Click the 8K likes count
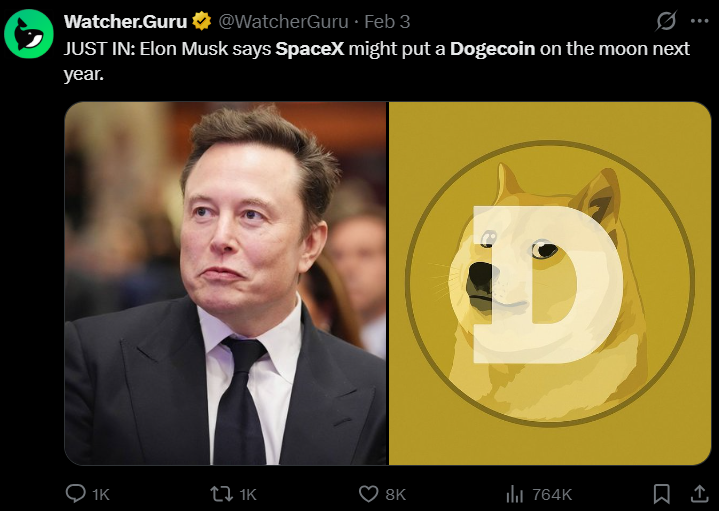The height and width of the screenshot is (511, 719). click(x=396, y=494)
